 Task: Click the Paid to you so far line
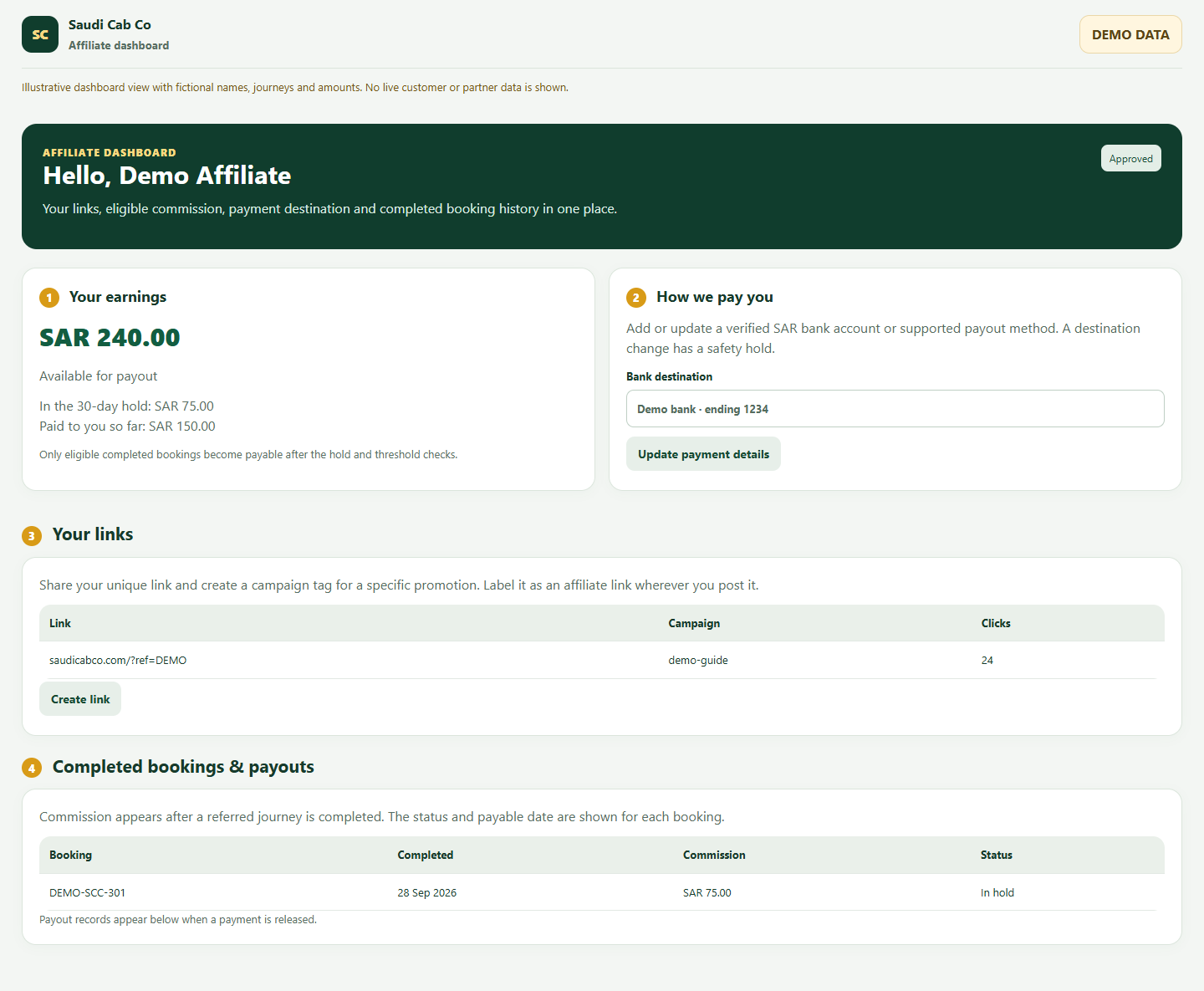127,427
